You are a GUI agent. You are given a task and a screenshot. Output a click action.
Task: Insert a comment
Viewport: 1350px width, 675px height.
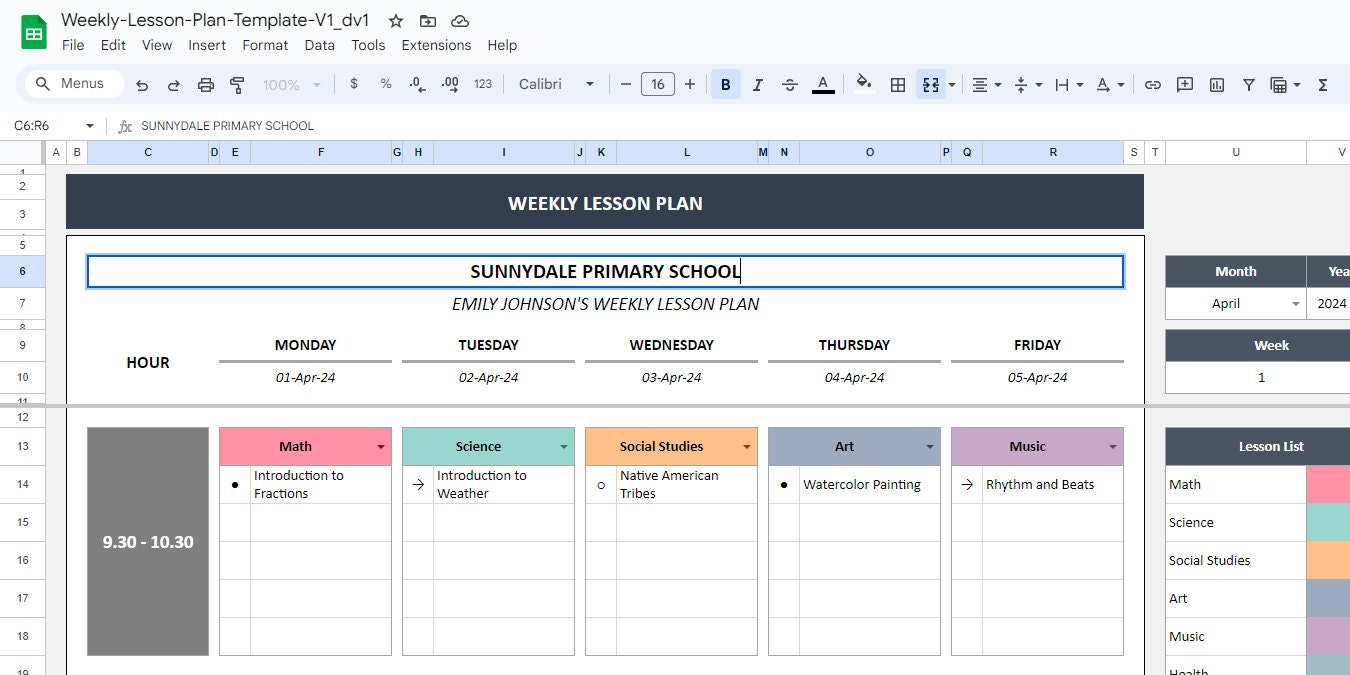point(1184,84)
